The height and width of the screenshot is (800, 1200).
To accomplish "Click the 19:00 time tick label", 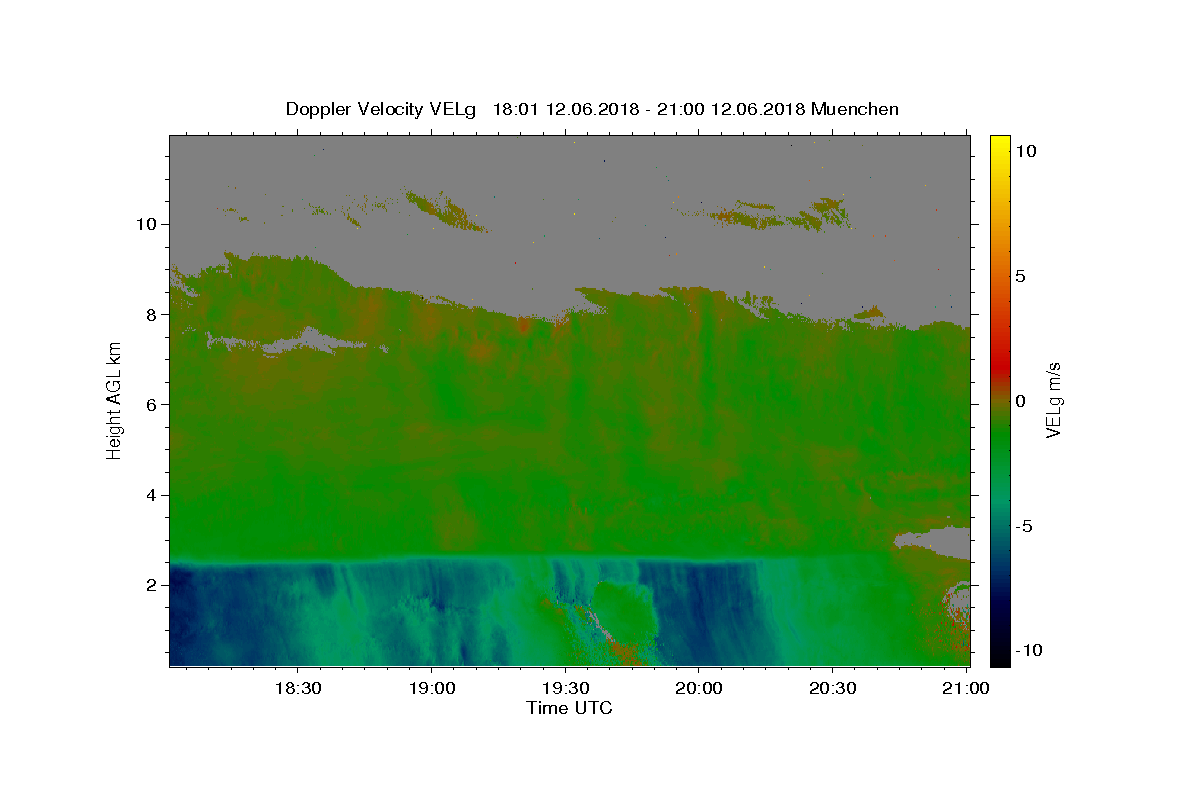I will (x=431, y=688).
